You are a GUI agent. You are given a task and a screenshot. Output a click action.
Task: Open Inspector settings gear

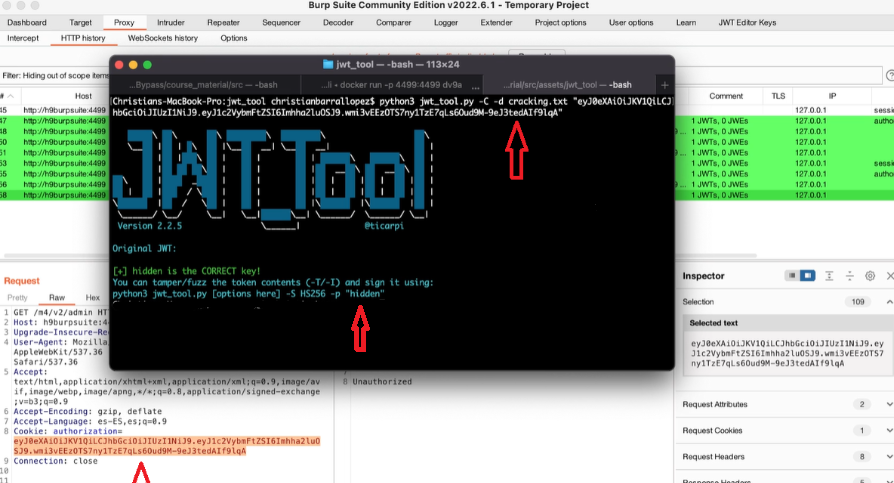(x=870, y=276)
